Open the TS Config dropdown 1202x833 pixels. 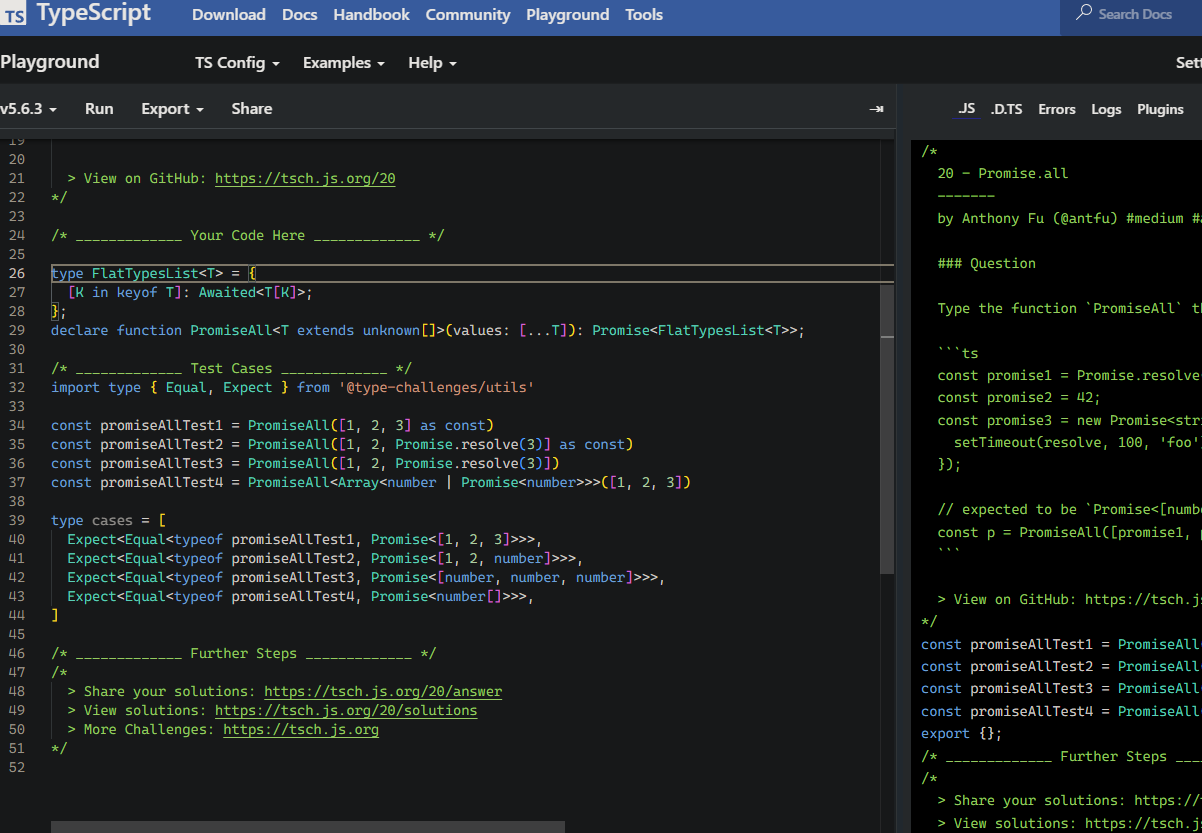(x=237, y=63)
